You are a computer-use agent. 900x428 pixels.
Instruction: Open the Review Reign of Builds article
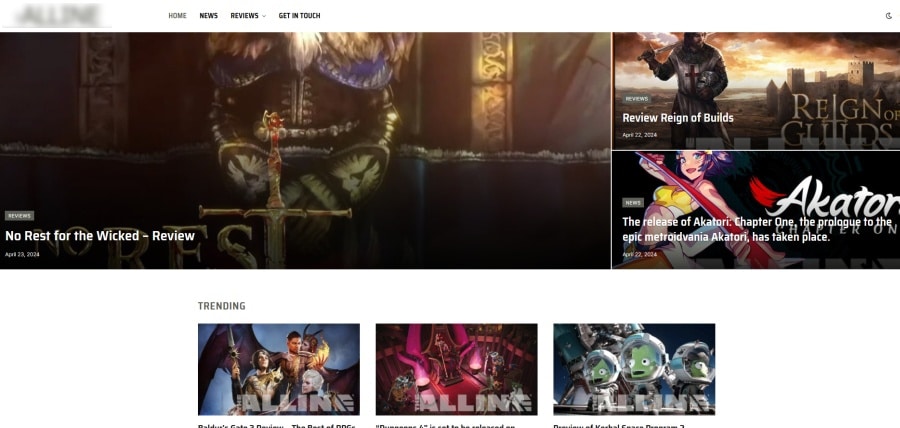[x=678, y=118]
